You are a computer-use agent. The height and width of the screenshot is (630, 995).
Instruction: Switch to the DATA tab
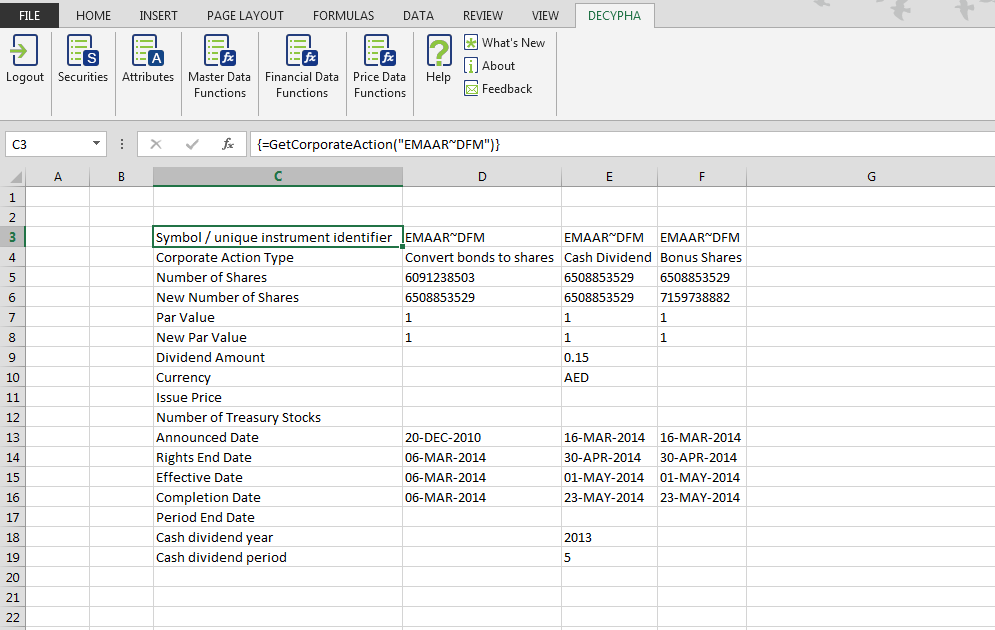coord(418,15)
